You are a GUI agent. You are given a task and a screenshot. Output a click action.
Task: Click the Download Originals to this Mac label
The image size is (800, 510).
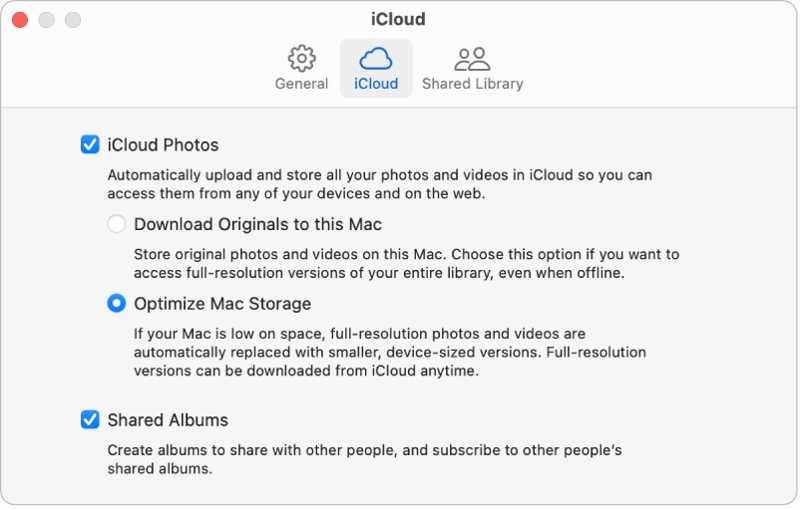258,225
